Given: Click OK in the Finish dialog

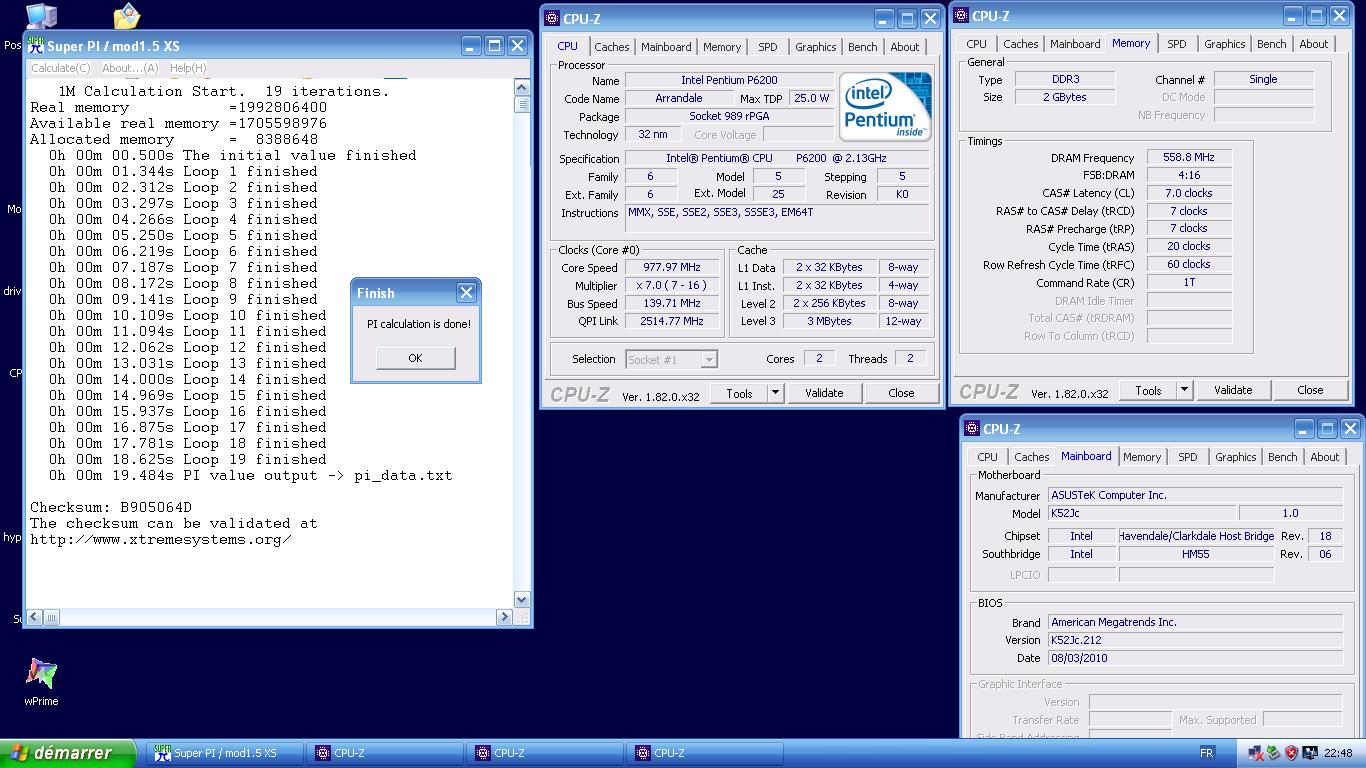Looking at the screenshot, I should pyautogui.click(x=415, y=358).
